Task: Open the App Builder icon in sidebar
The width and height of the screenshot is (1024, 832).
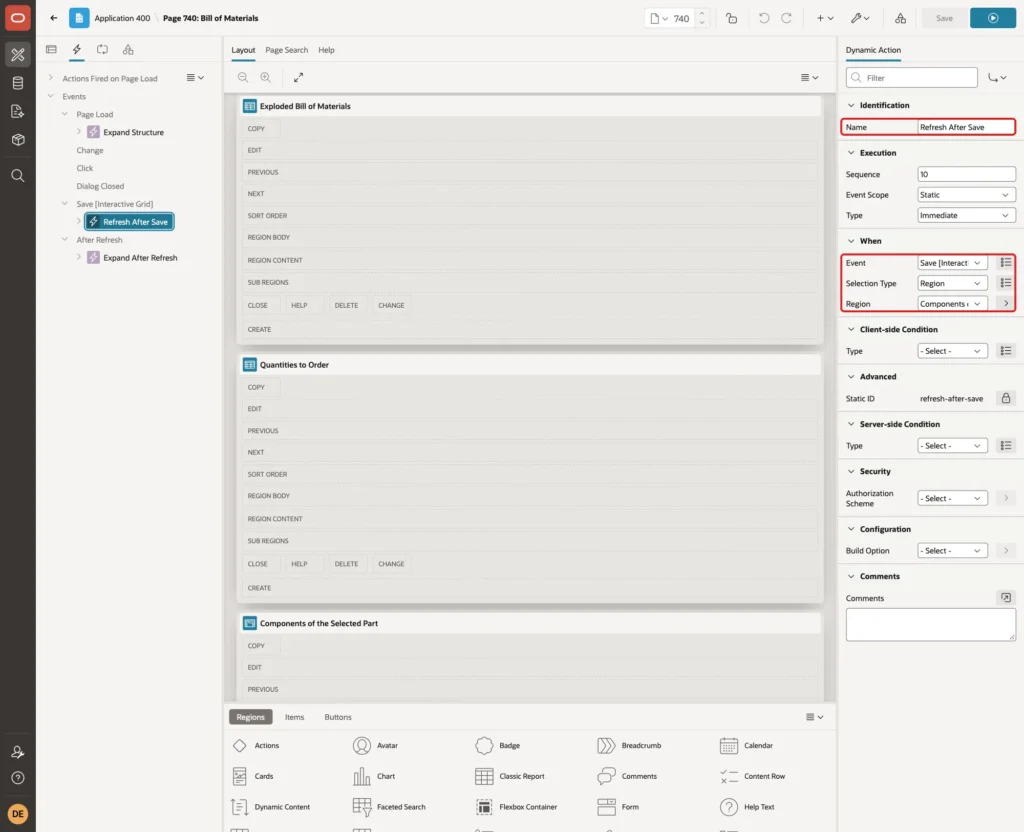Action: (x=18, y=54)
